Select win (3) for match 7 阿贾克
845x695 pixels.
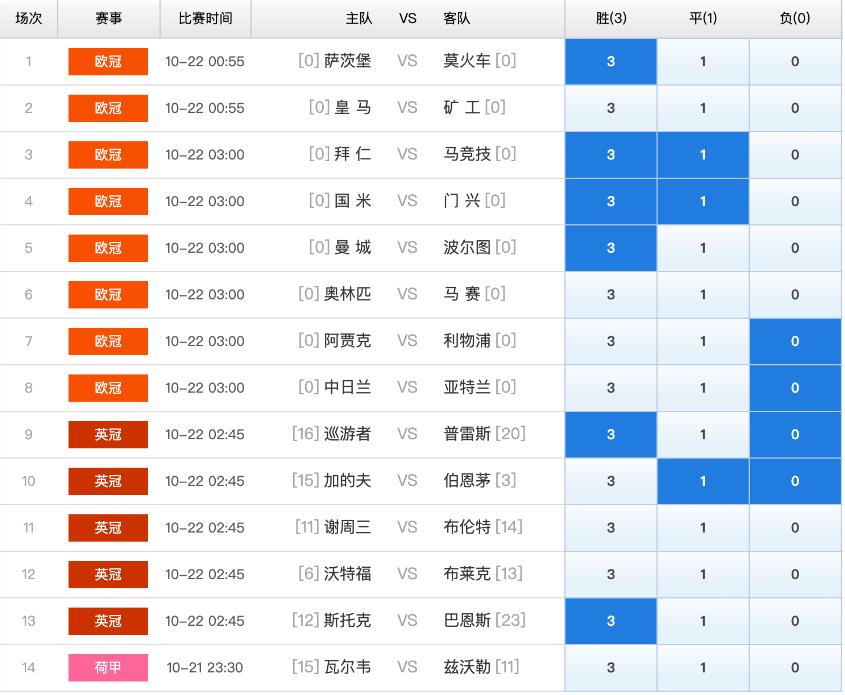coord(611,341)
